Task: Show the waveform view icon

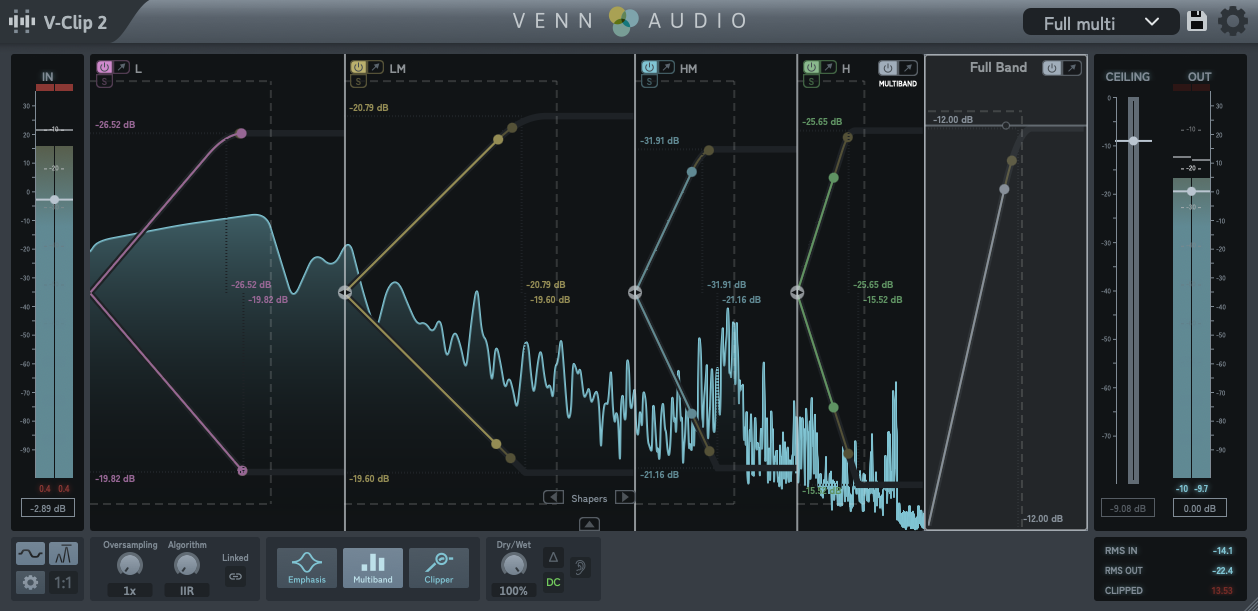Action: click(x=30, y=553)
